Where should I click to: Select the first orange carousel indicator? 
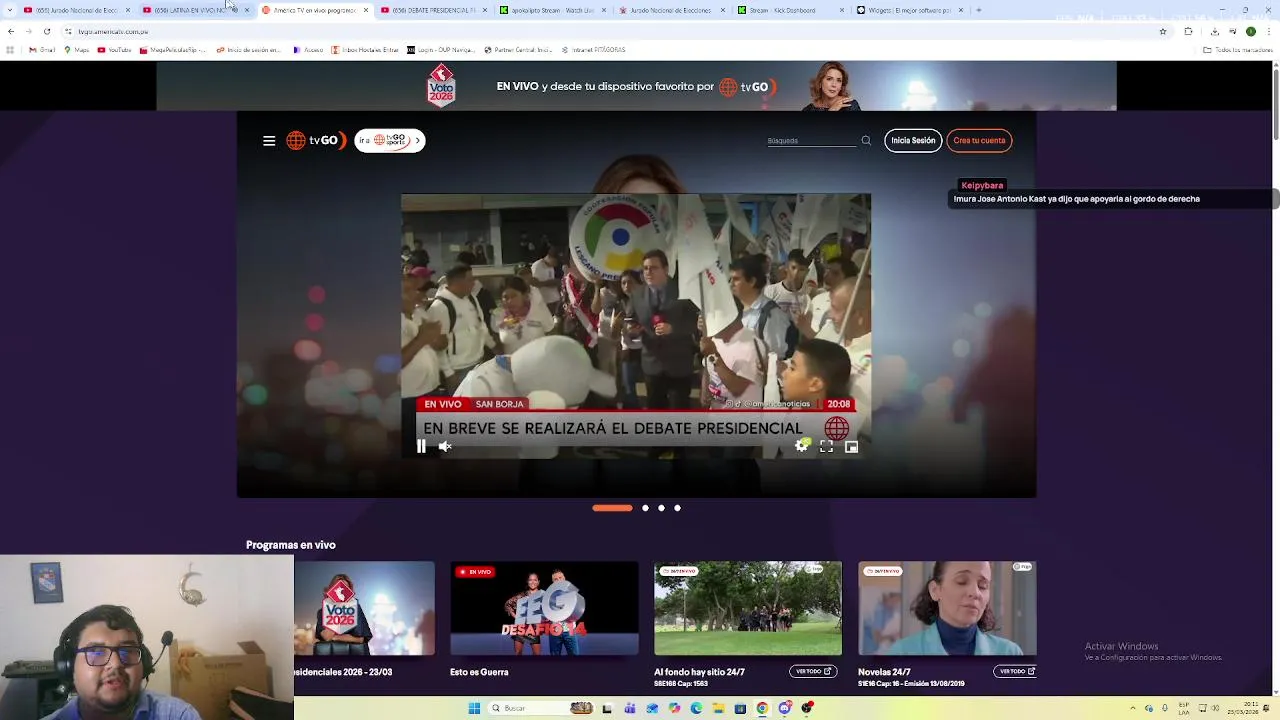click(612, 508)
